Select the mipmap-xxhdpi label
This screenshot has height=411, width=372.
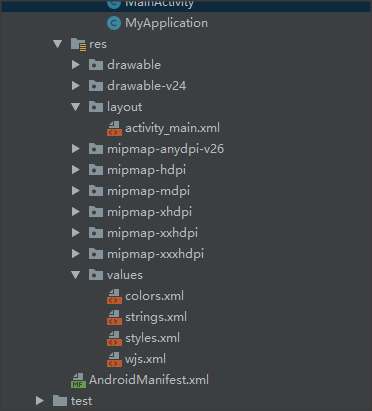coord(152,233)
